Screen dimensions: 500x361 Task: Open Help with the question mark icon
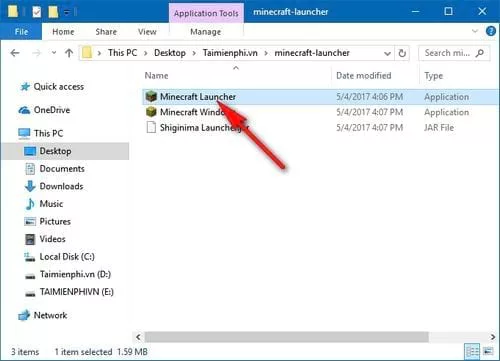coord(491,31)
